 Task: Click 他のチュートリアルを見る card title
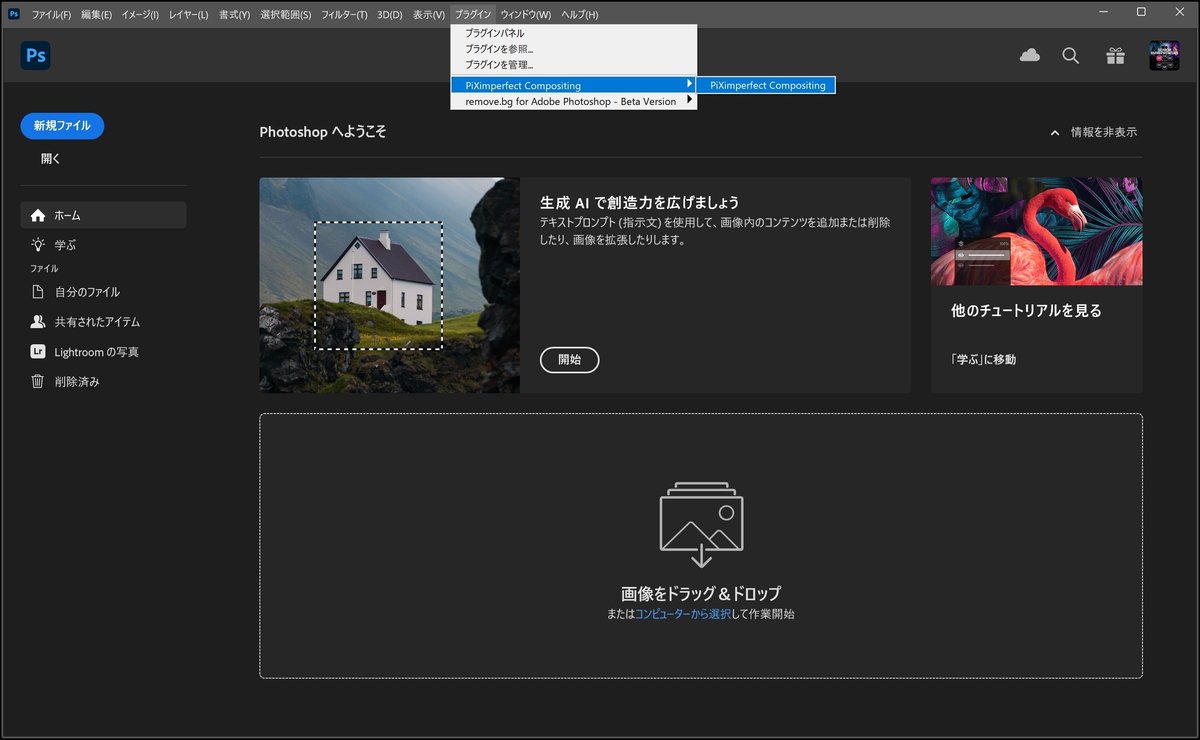pyautogui.click(x=1026, y=311)
